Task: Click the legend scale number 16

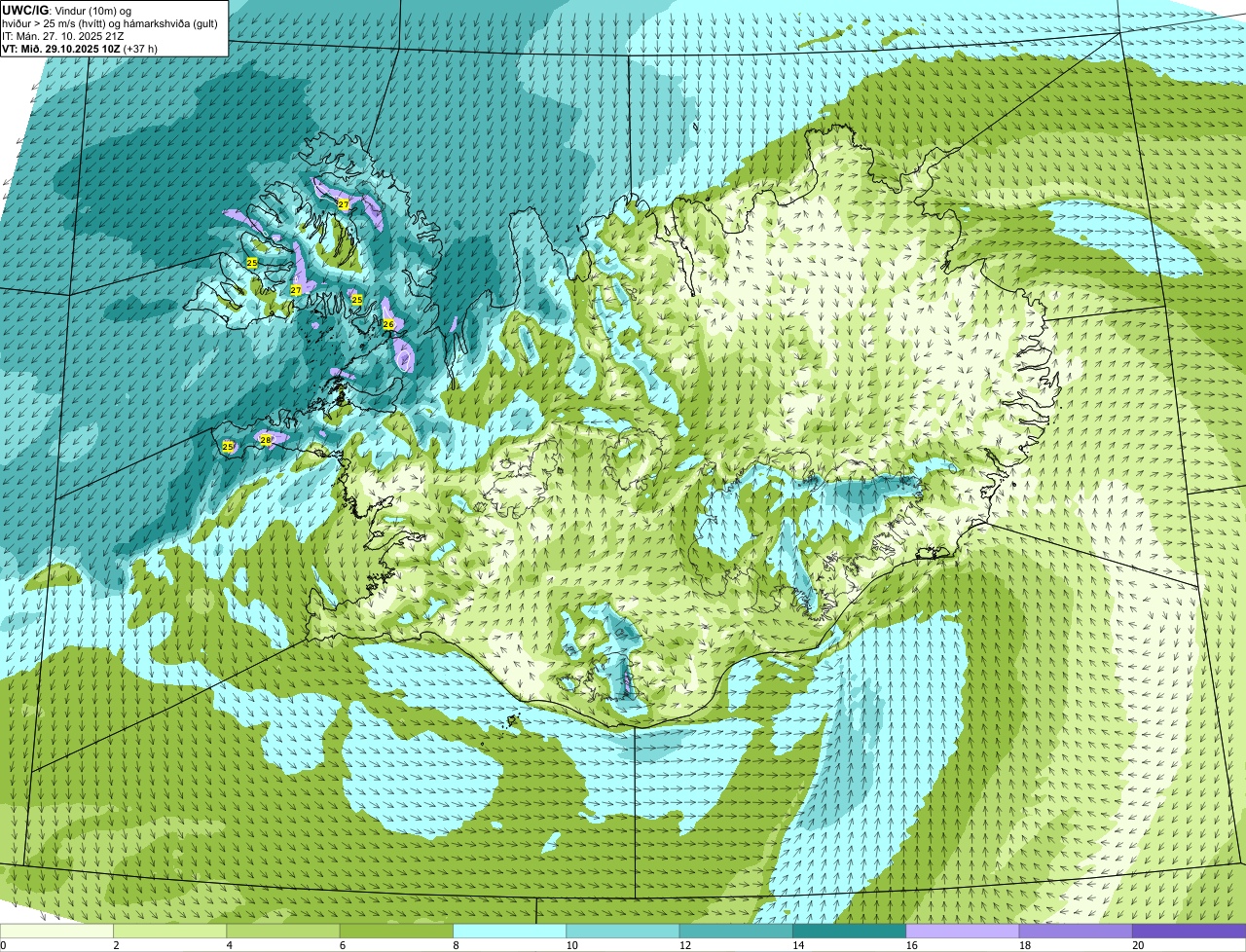Action: coord(910,945)
